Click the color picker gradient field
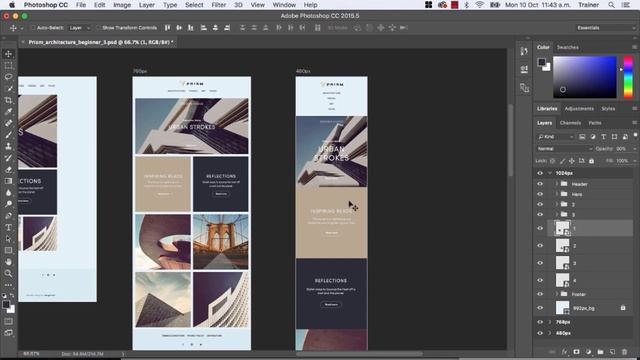The image size is (640, 360). [x=584, y=77]
